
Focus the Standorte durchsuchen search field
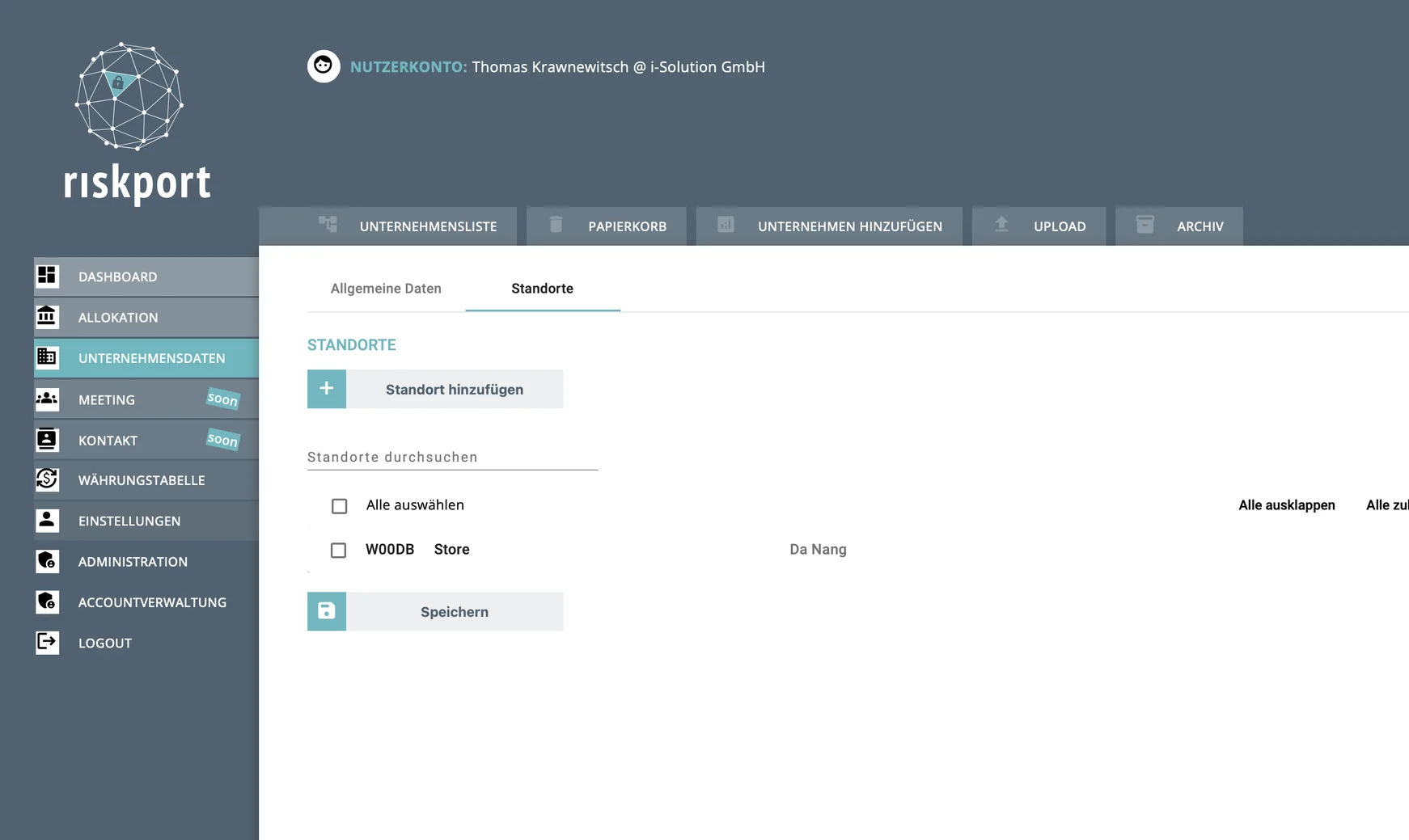pos(452,457)
